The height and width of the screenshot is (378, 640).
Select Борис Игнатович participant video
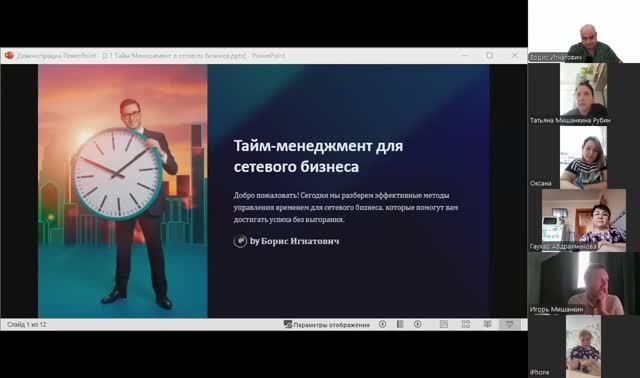click(x=584, y=31)
